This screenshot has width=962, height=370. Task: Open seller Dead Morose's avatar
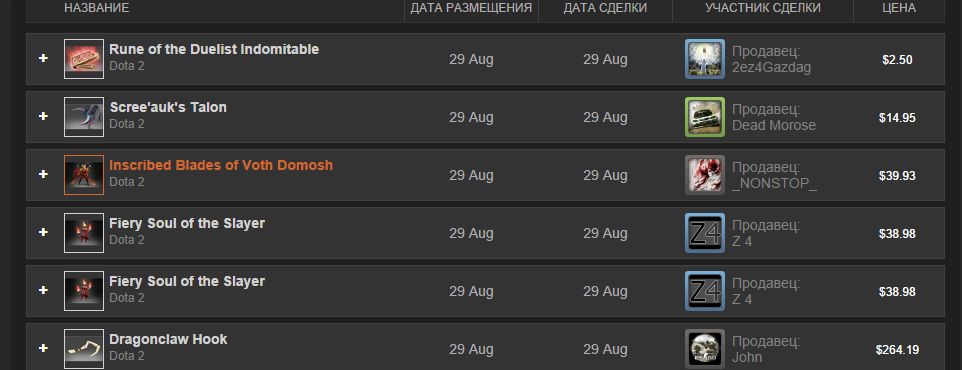705,117
